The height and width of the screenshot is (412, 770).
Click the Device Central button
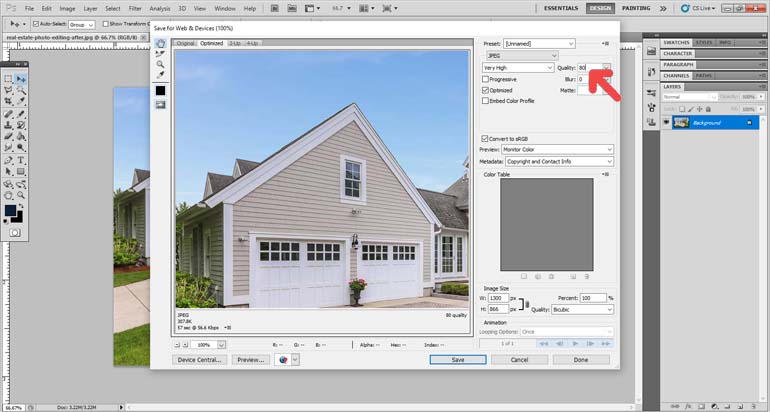[199, 360]
